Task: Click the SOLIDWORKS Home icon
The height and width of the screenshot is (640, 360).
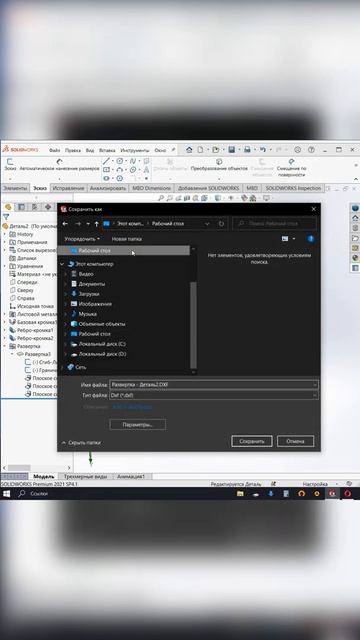Action: pos(189,150)
